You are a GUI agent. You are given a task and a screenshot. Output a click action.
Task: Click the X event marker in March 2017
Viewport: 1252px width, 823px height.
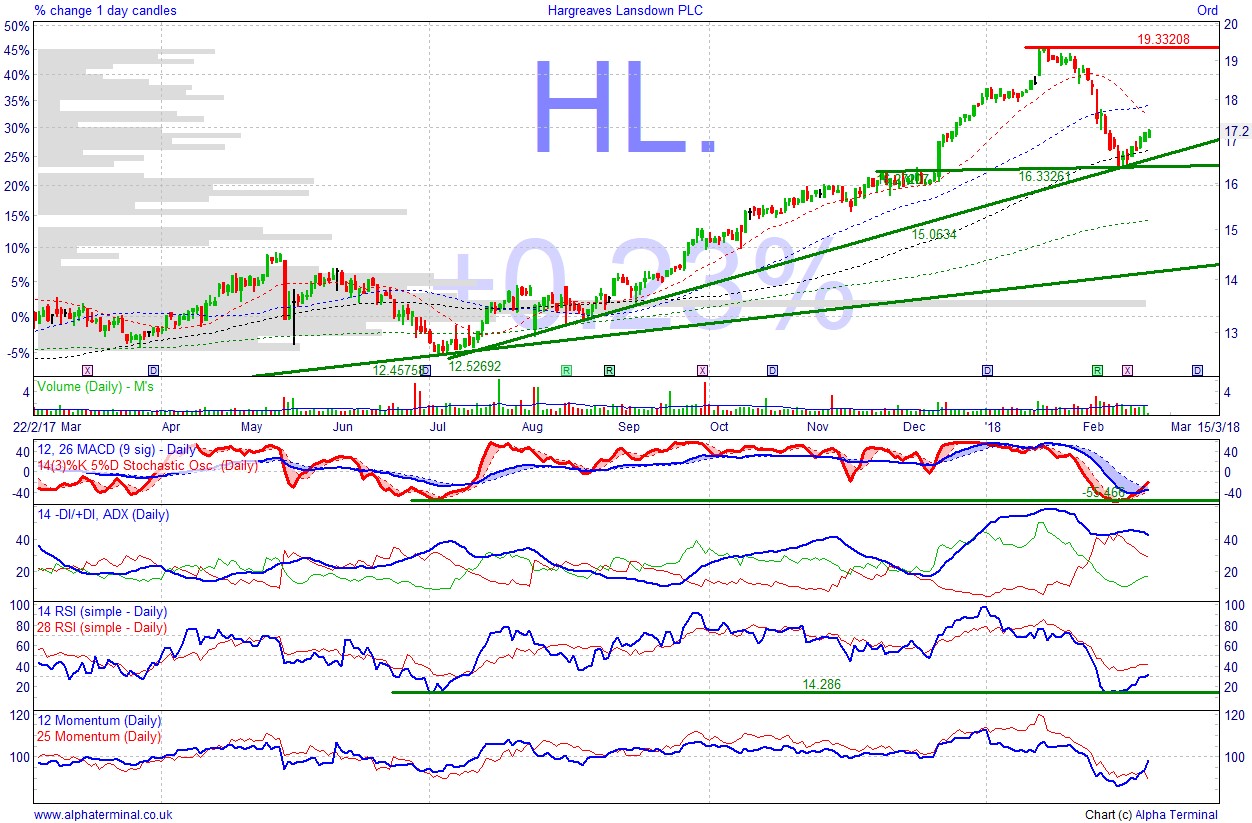point(88,370)
